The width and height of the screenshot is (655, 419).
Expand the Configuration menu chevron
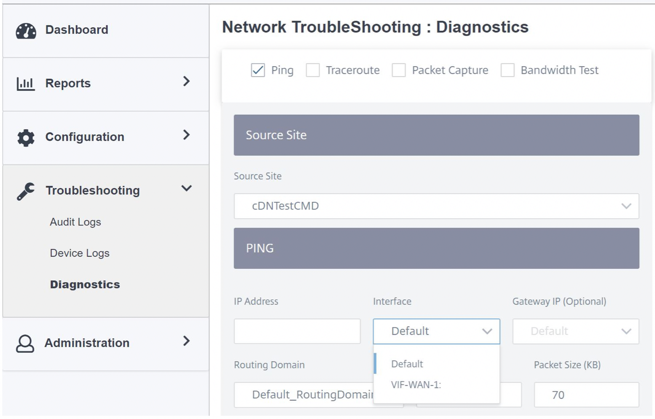pos(186,135)
